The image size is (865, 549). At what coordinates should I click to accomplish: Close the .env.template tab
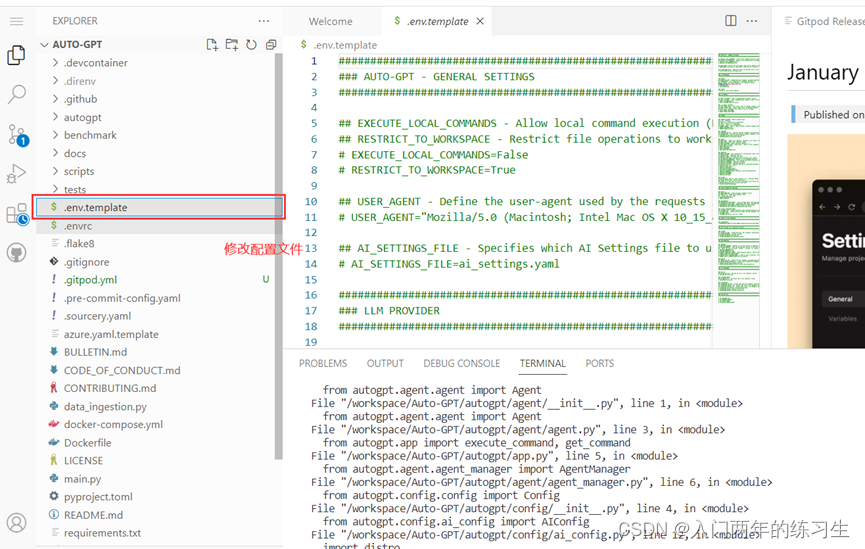[480, 21]
